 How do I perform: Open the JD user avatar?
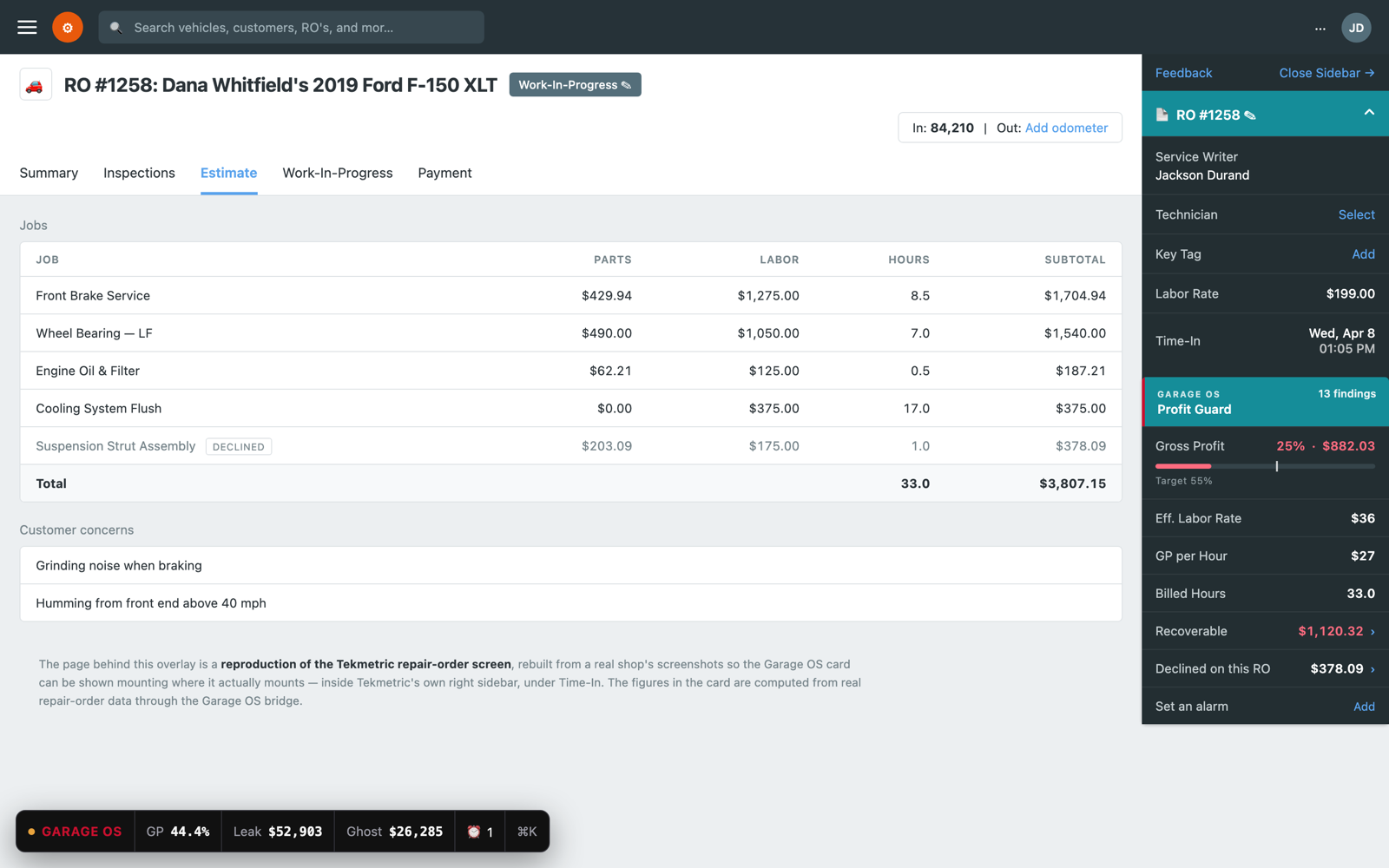[1356, 27]
